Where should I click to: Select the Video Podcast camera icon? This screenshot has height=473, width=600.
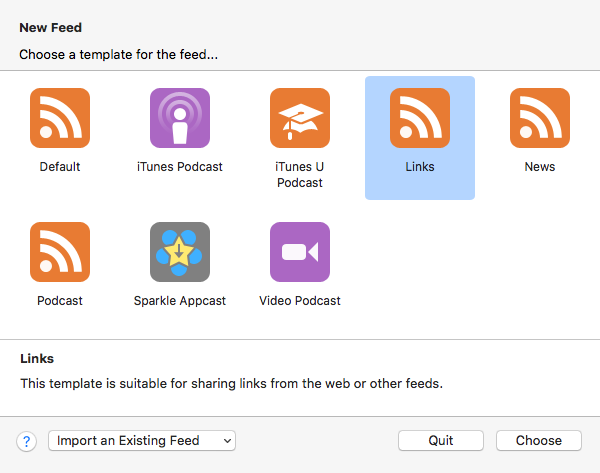tap(300, 252)
